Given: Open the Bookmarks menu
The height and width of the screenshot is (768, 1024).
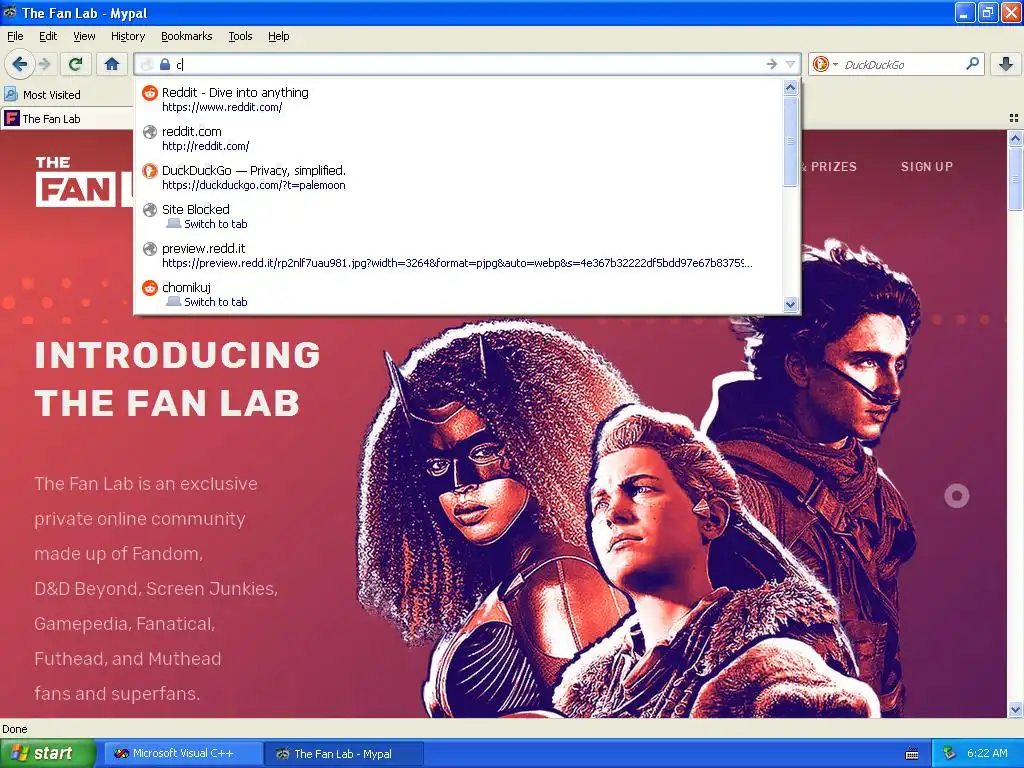Looking at the screenshot, I should pyautogui.click(x=187, y=36).
